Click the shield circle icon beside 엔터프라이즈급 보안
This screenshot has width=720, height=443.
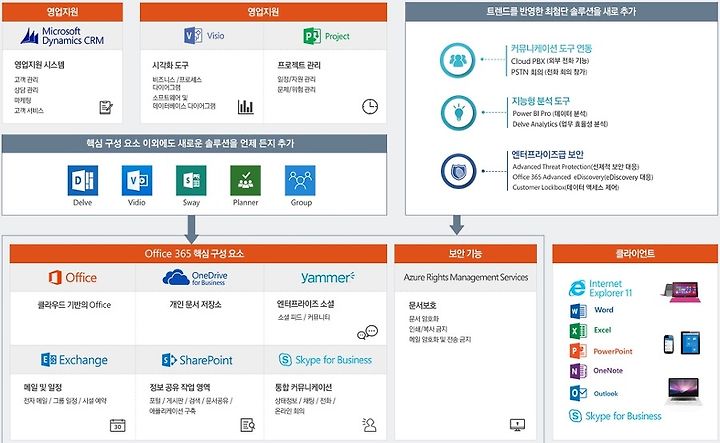click(x=458, y=171)
